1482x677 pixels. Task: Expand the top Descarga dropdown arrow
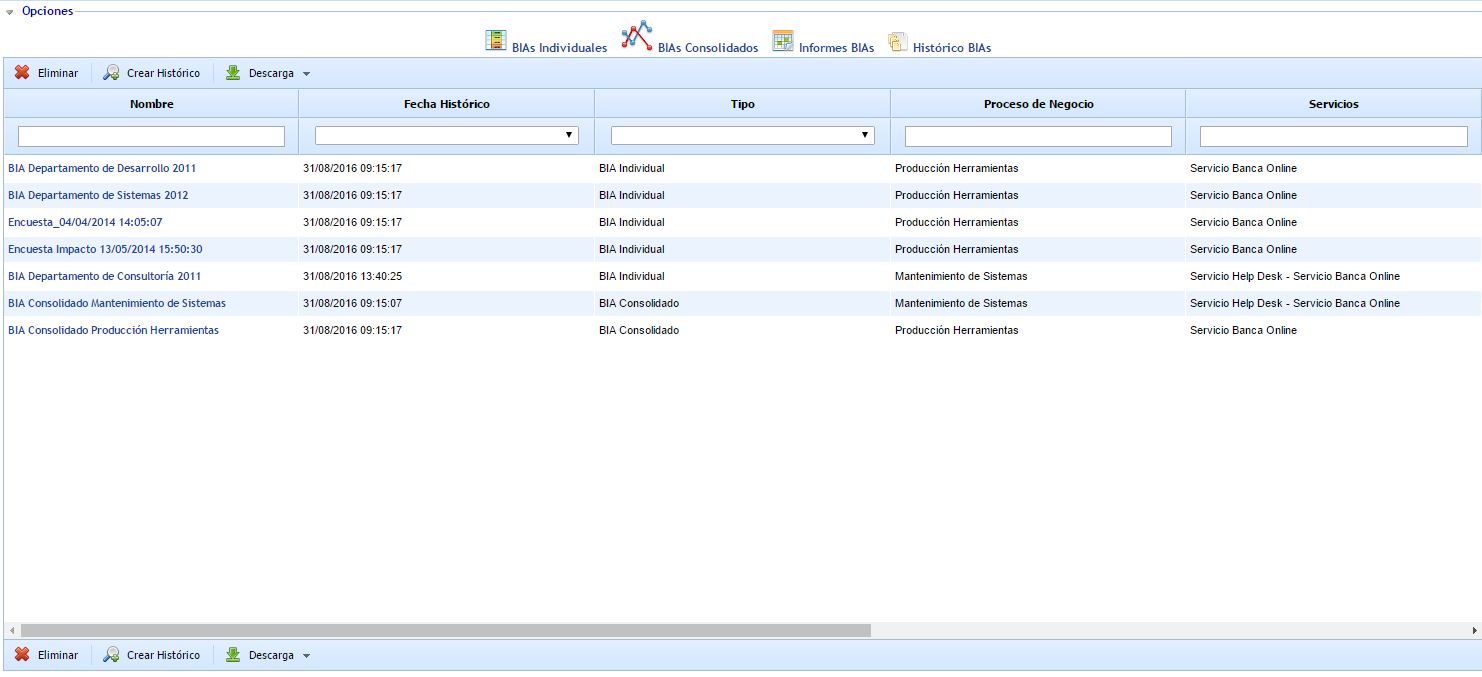click(x=307, y=74)
